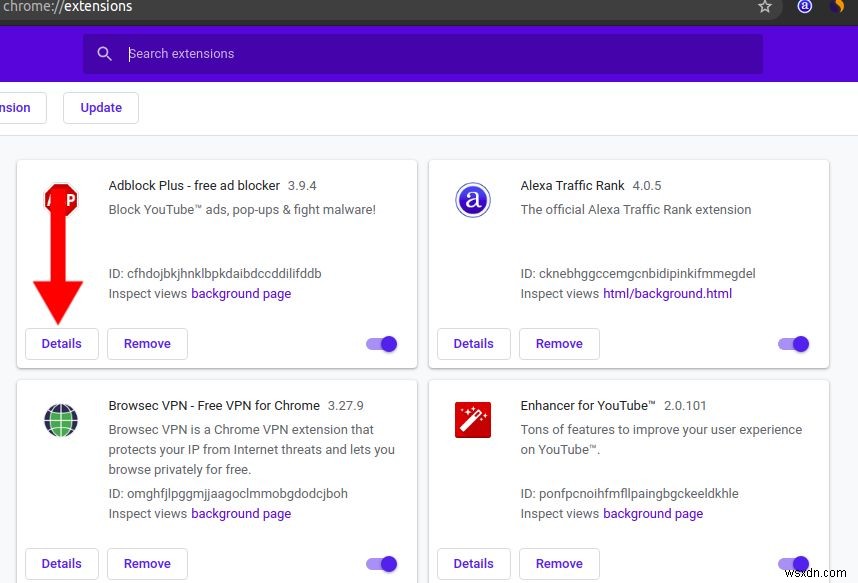This screenshot has width=858, height=583.
Task: Open Details for Enhancer for YouTube
Action: click(x=474, y=564)
